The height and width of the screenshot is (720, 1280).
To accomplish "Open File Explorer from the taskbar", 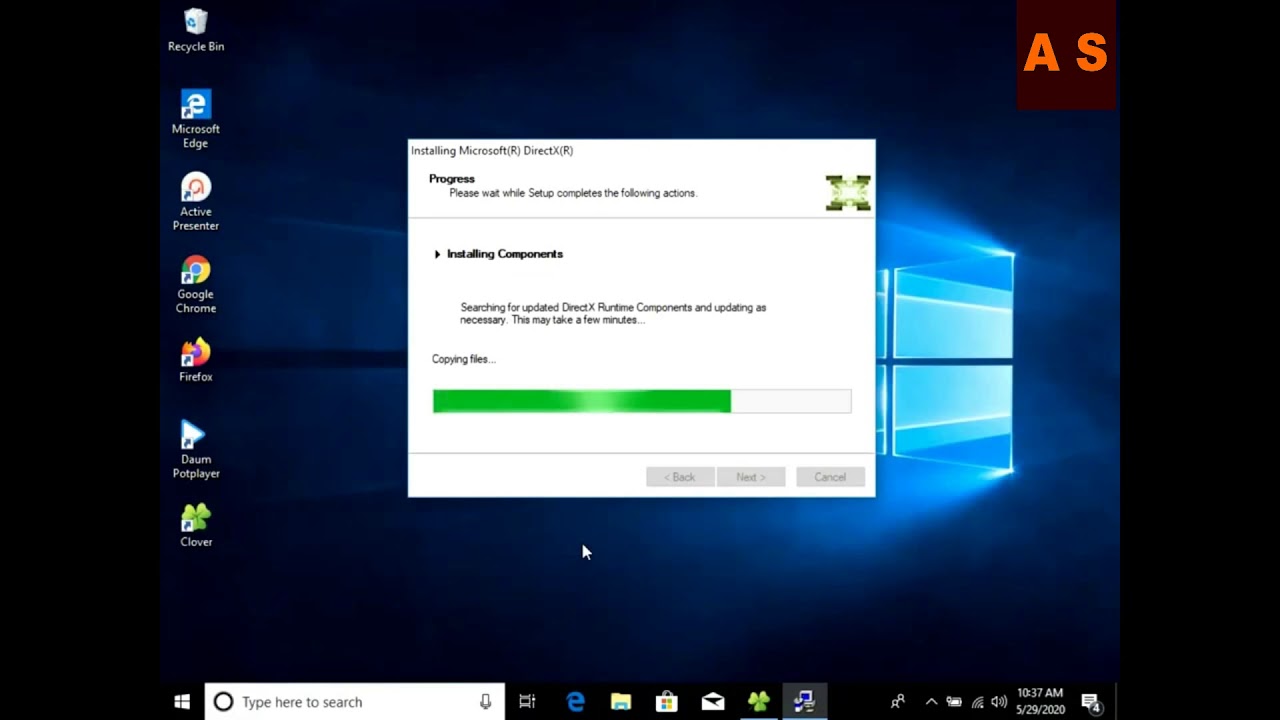I will [x=621, y=702].
